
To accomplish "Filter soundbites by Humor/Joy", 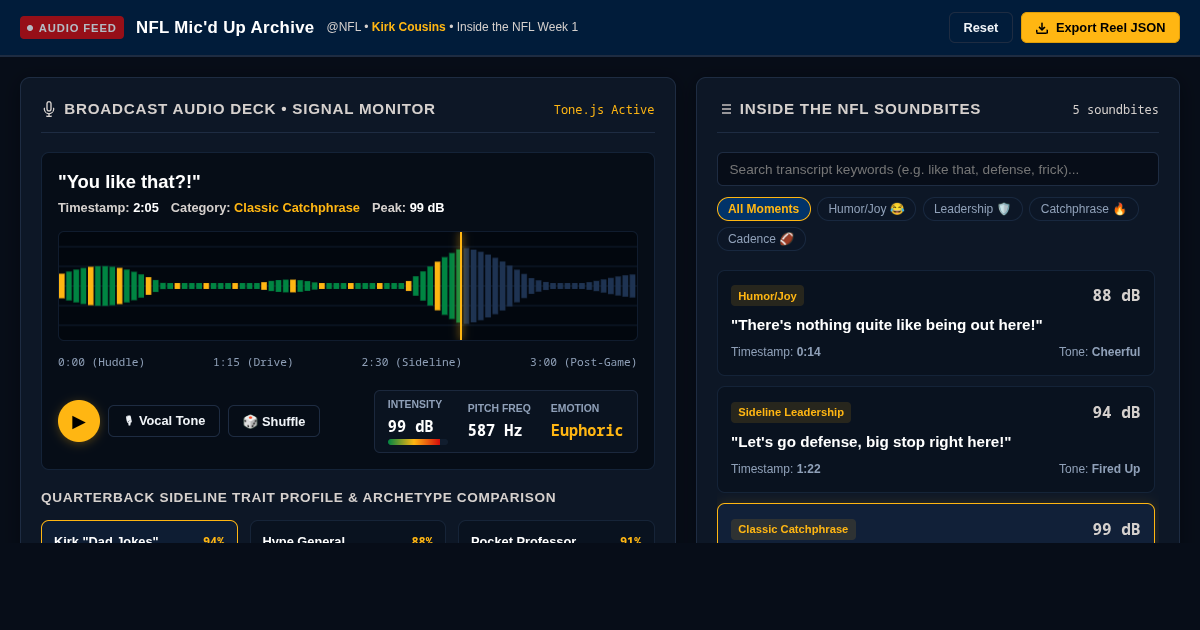I will [866, 209].
